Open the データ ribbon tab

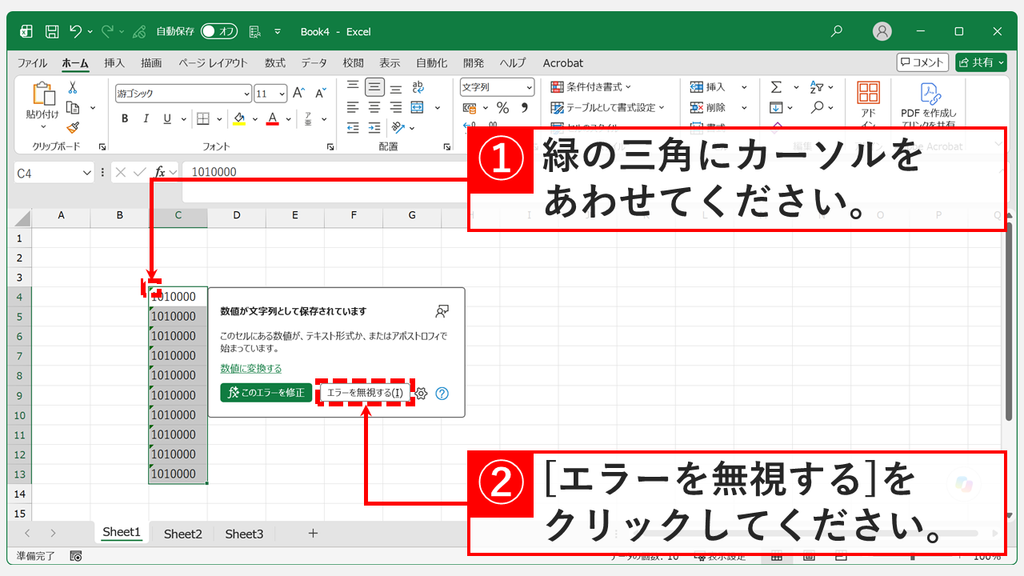pyautogui.click(x=314, y=63)
